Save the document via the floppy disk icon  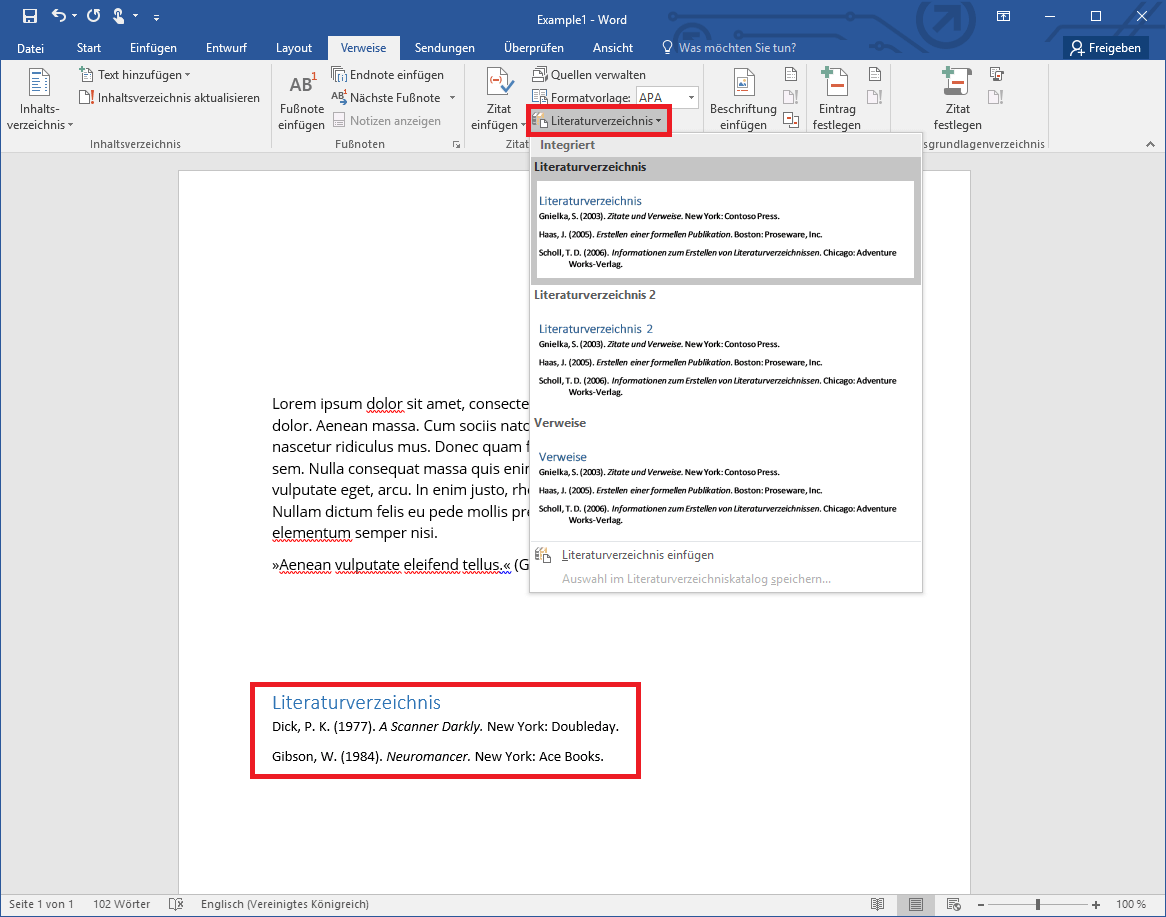click(30, 16)
